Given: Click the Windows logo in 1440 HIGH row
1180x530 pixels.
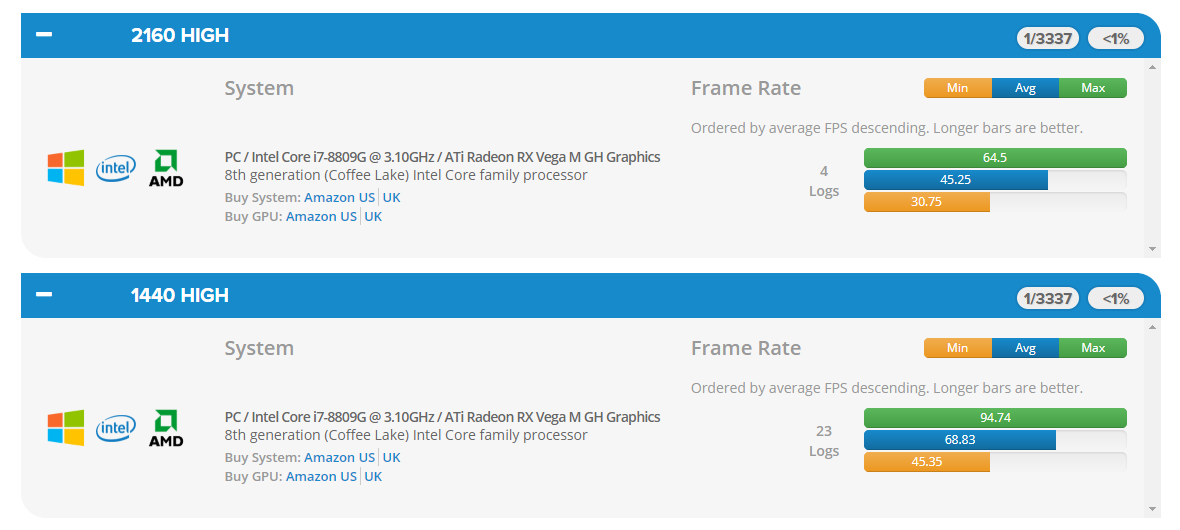Looking at the screenshot, I should pyautogui.click(x=66, y=428).
